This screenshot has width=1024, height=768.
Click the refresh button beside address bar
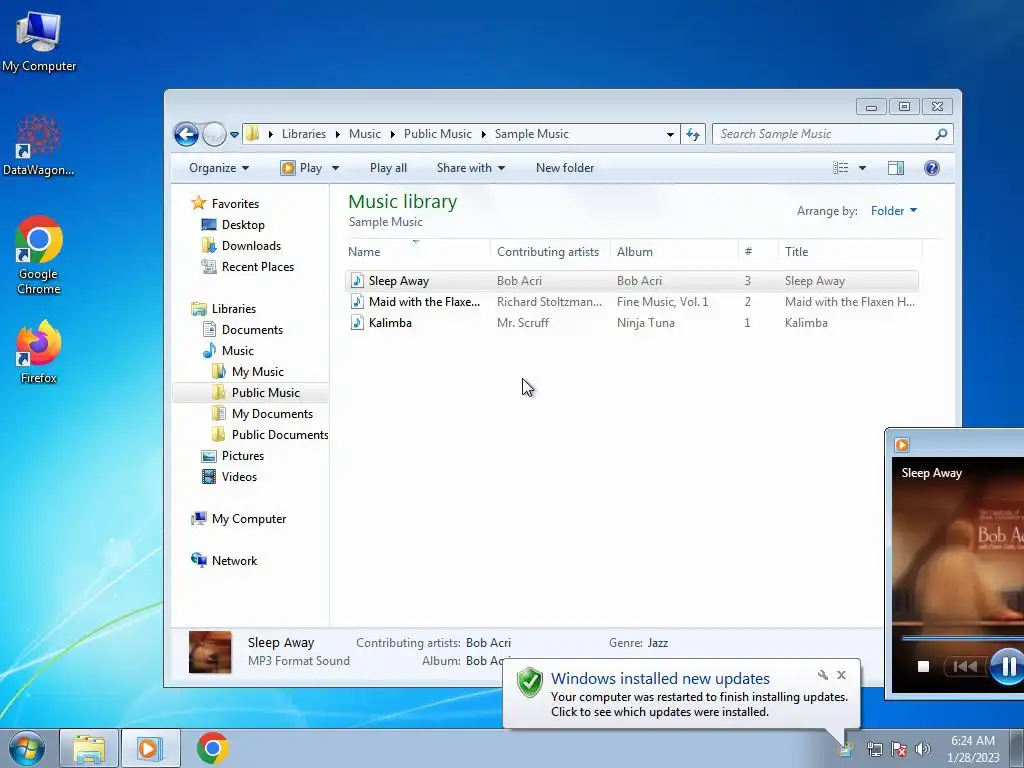(x=693, y=135)
